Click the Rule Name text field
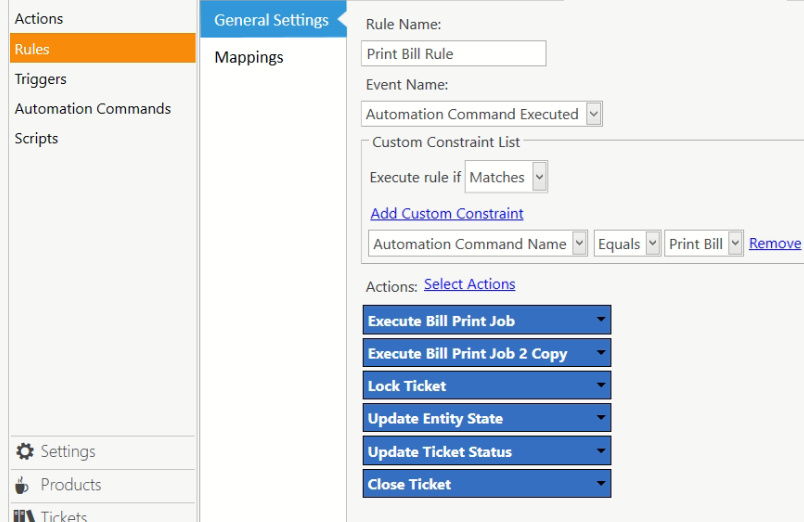Image resolution: width=804 pixels, height=522 pixels. (453, 53)
